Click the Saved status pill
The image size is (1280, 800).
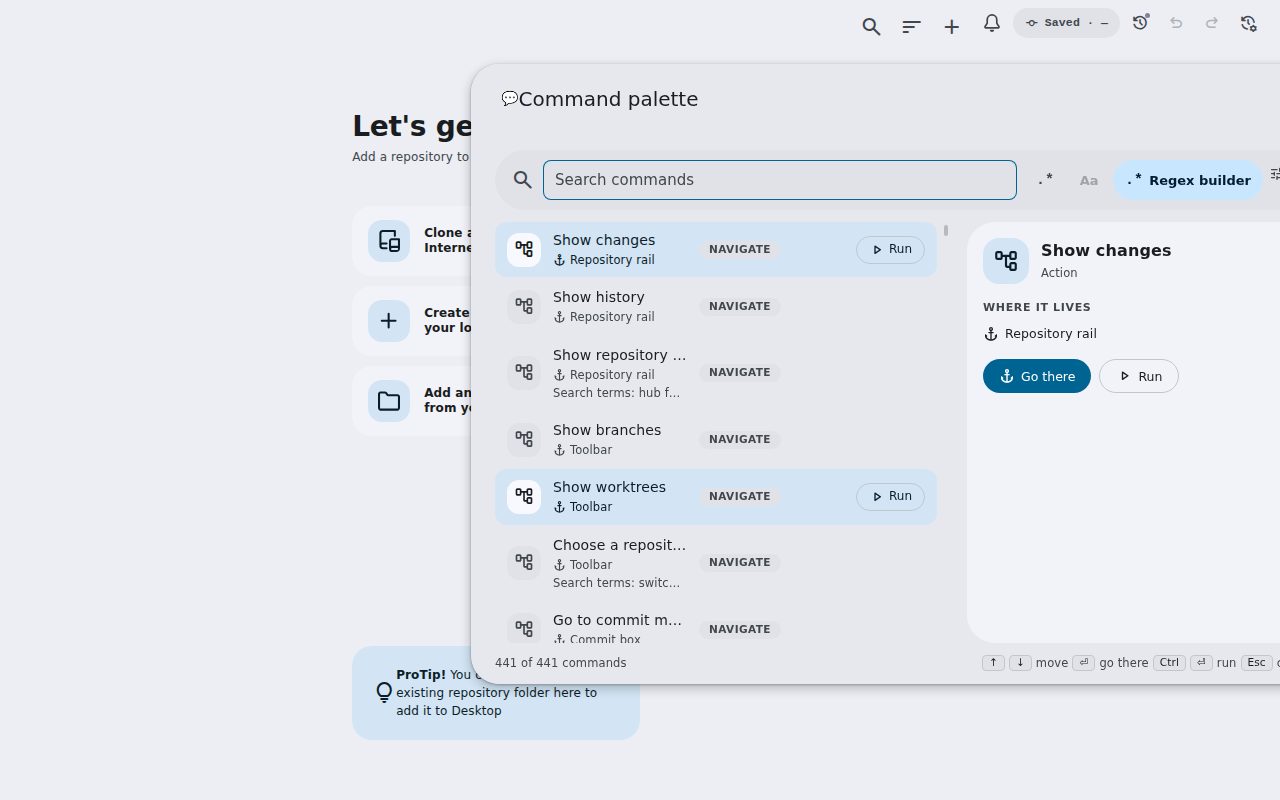click(1066, 23)
